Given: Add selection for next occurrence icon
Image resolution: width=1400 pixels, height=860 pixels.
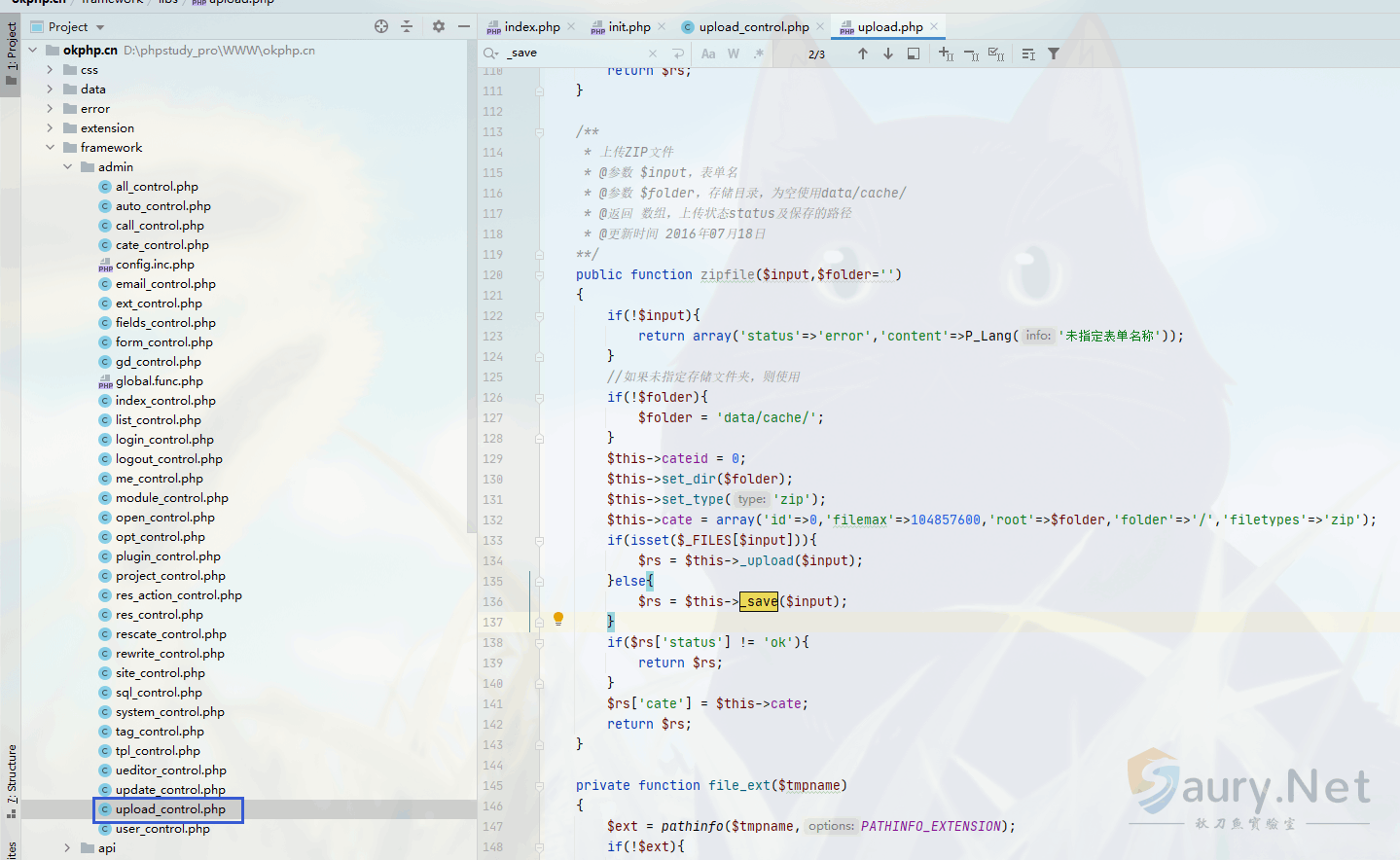Looking at the screenshot, I should pyautogui.click(x=946, y=54).
